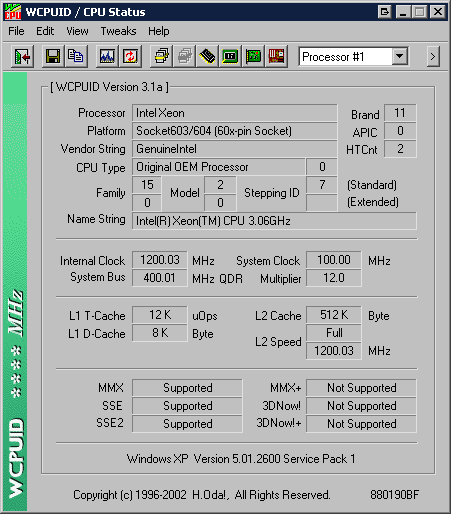Image resolution: width=451 pixels, height=514 pixels.
Task: Click the code 880190BF at bottom right
Action: coord(395,495)
